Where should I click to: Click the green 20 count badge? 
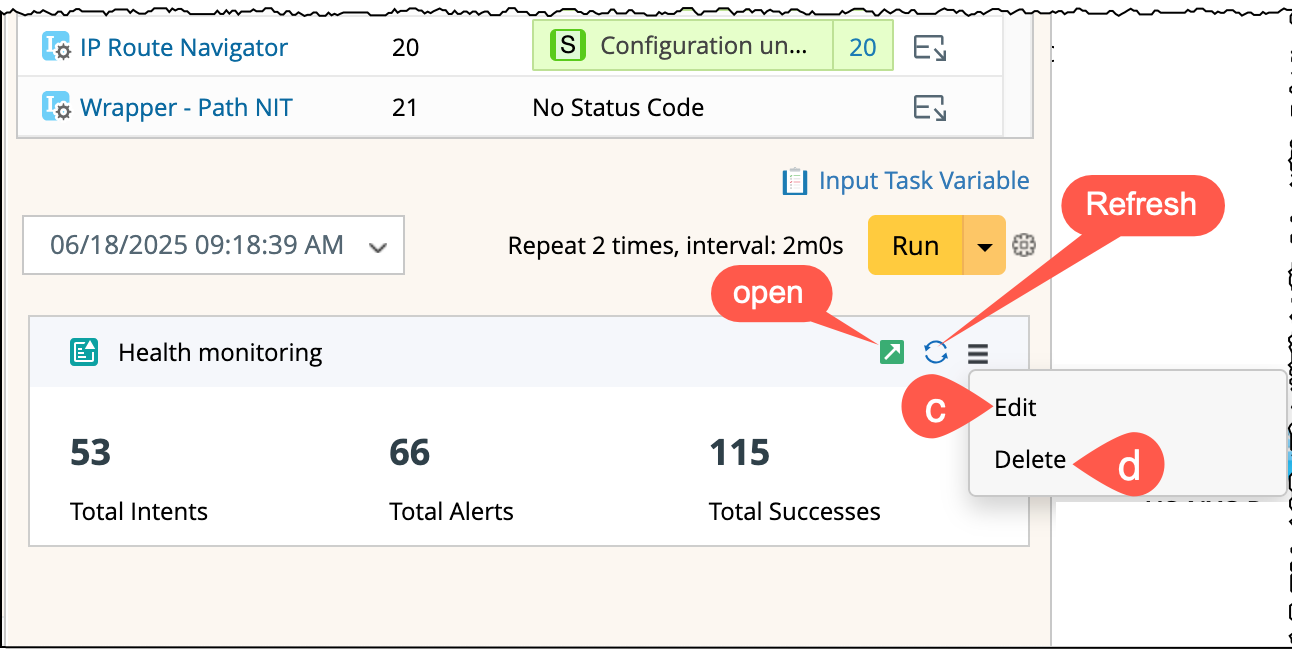(862, 47)
